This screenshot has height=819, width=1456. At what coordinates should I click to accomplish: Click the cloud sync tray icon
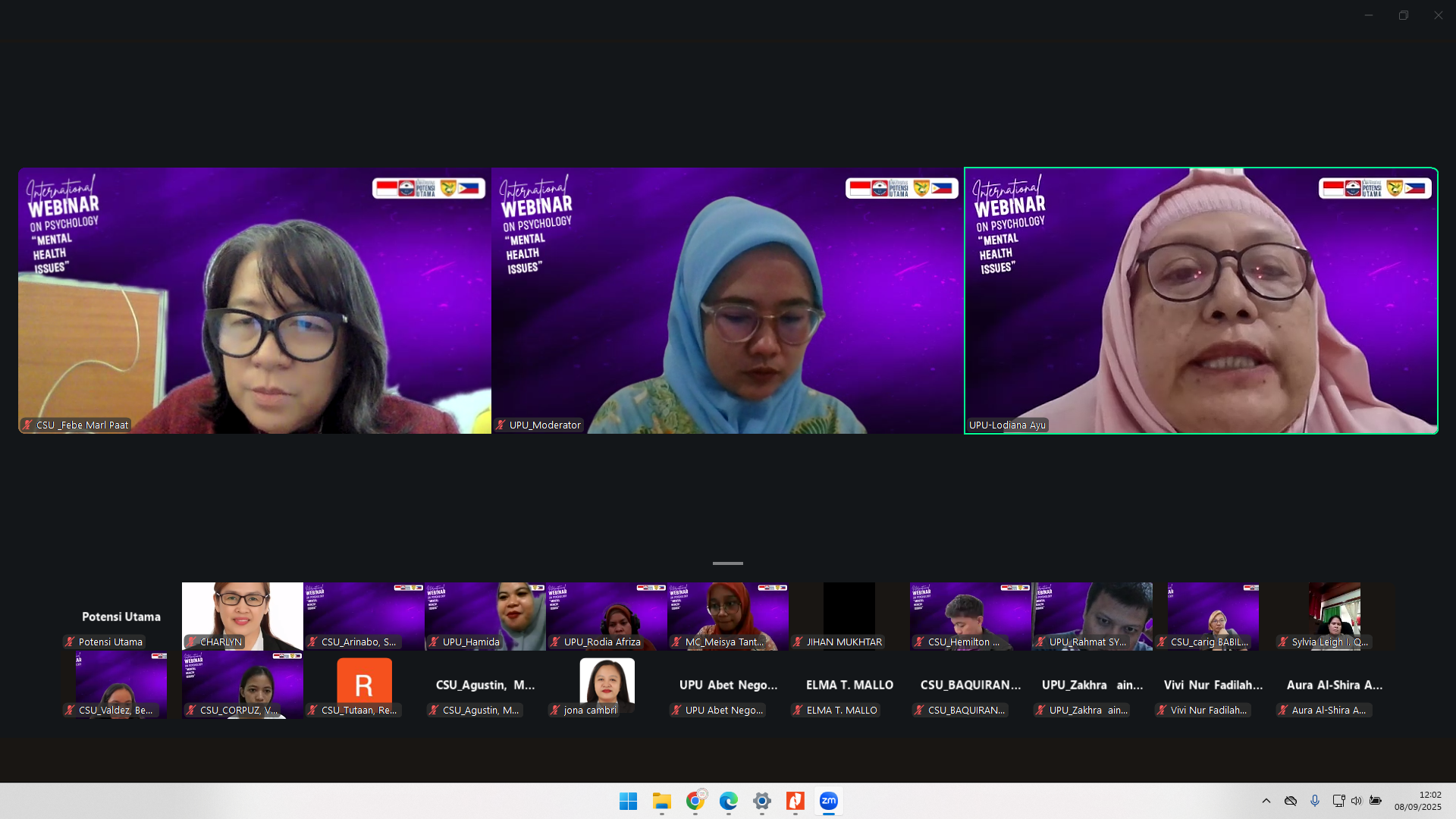[1291, 801]
